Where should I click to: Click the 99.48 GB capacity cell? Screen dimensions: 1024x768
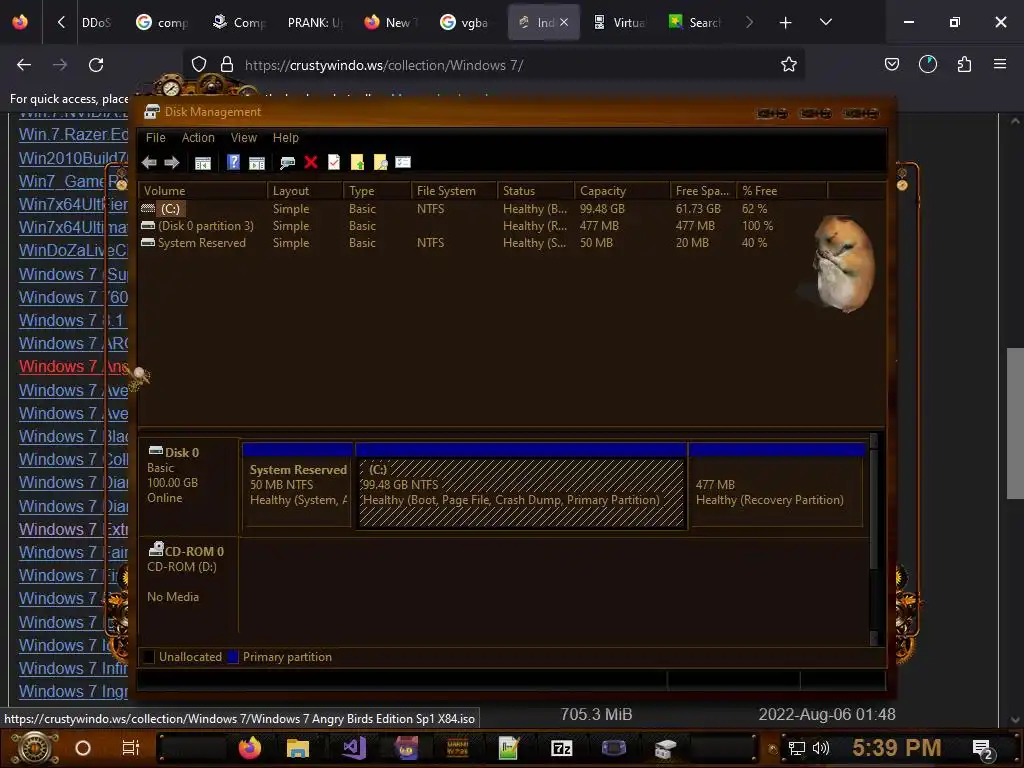pyautogui.click(x=602, y=209)
